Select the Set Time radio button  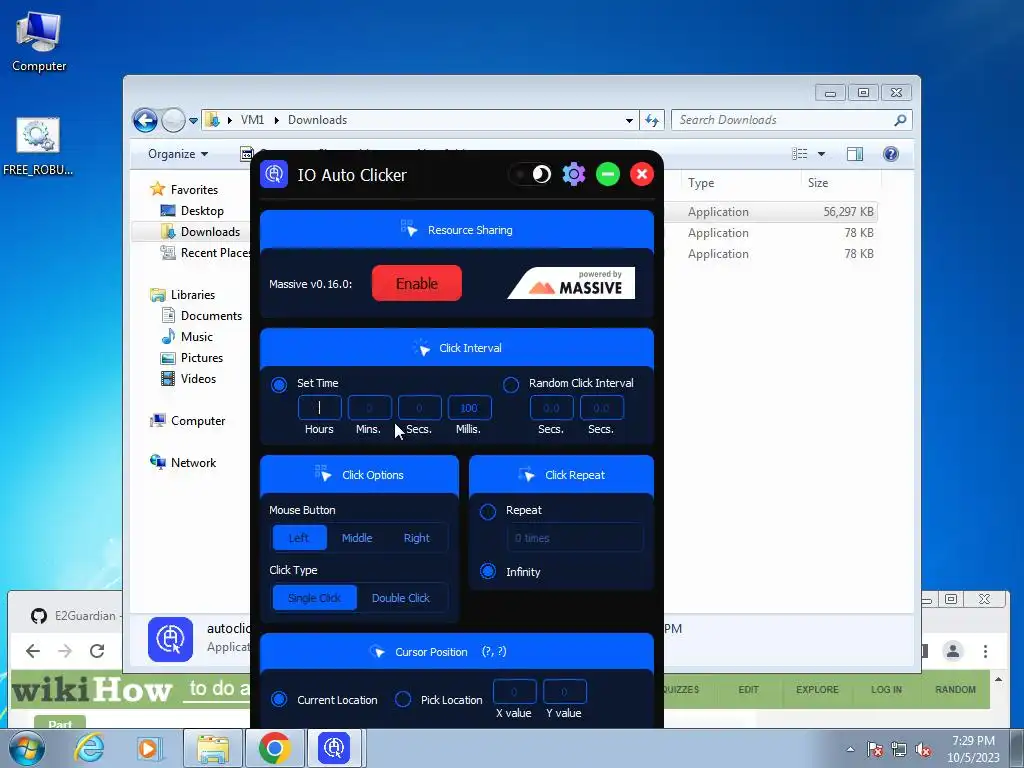[279, 385]
